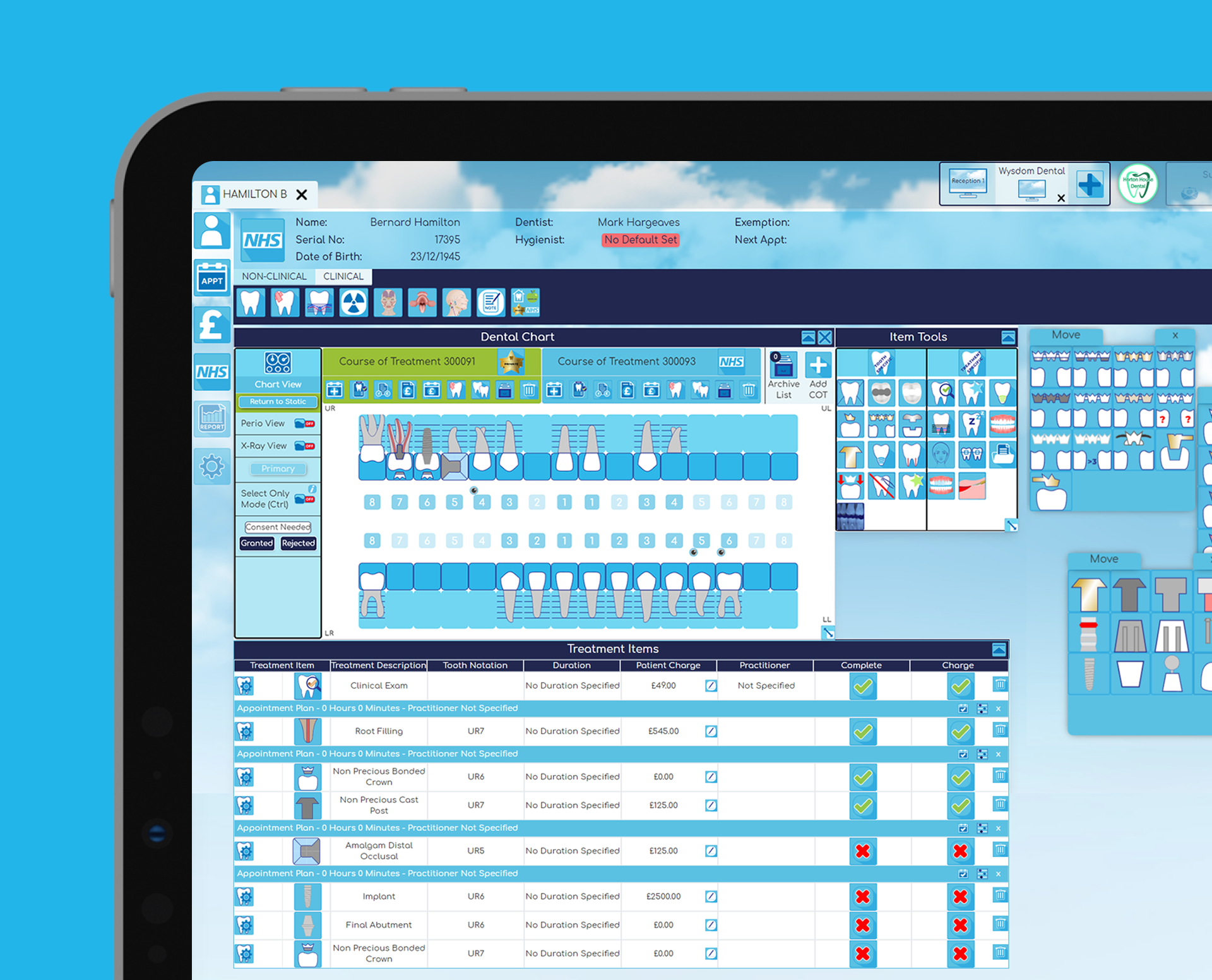Select the Primary dentition view

277,467
